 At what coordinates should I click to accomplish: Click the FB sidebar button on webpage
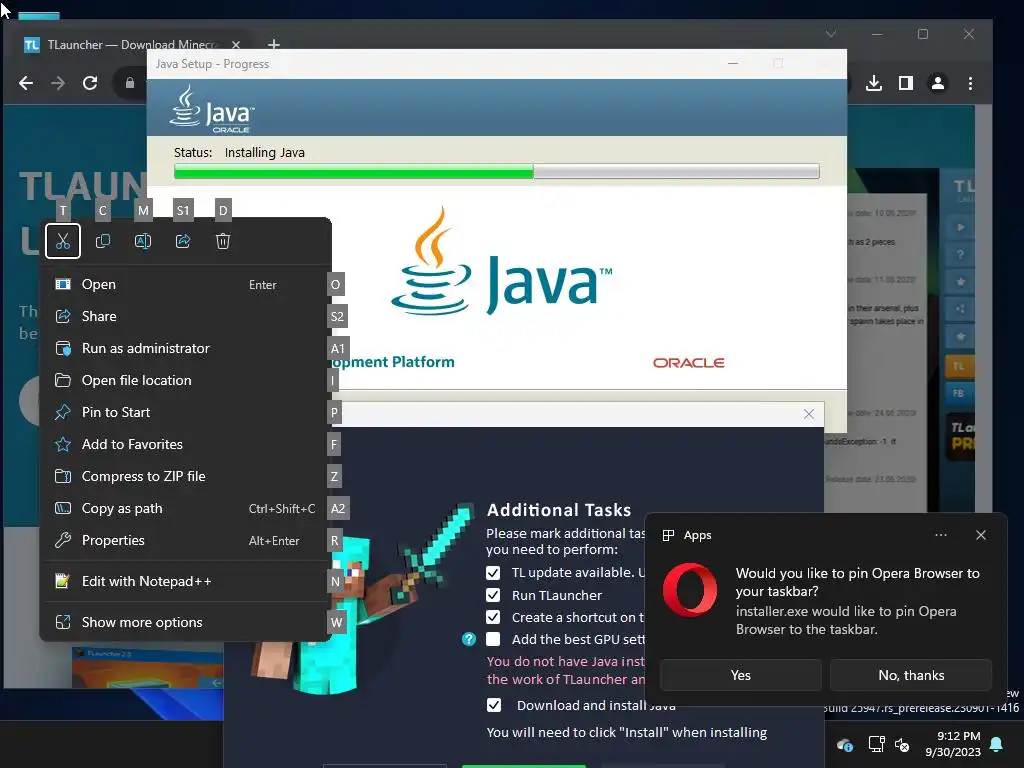point(959,393)
